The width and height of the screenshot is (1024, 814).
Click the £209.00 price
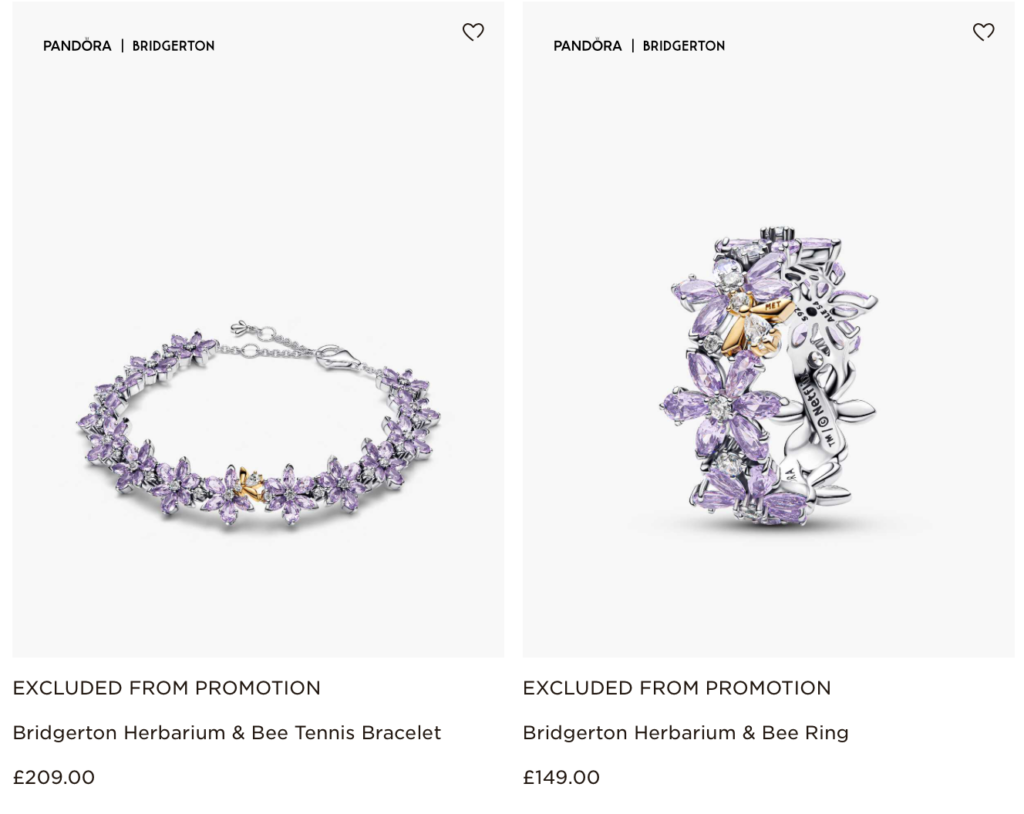click(54, 777)
